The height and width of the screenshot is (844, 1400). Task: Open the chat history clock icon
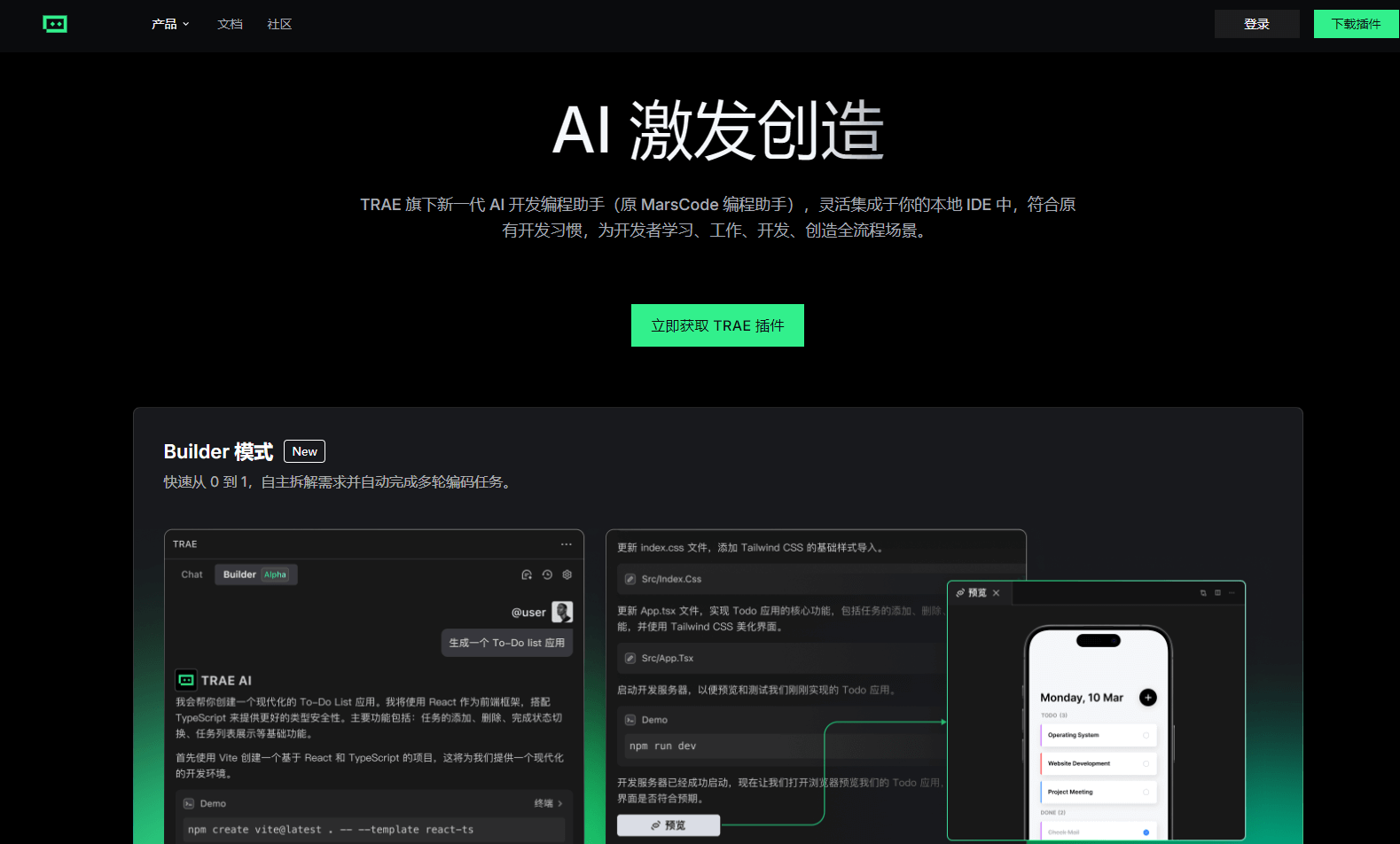547,574
